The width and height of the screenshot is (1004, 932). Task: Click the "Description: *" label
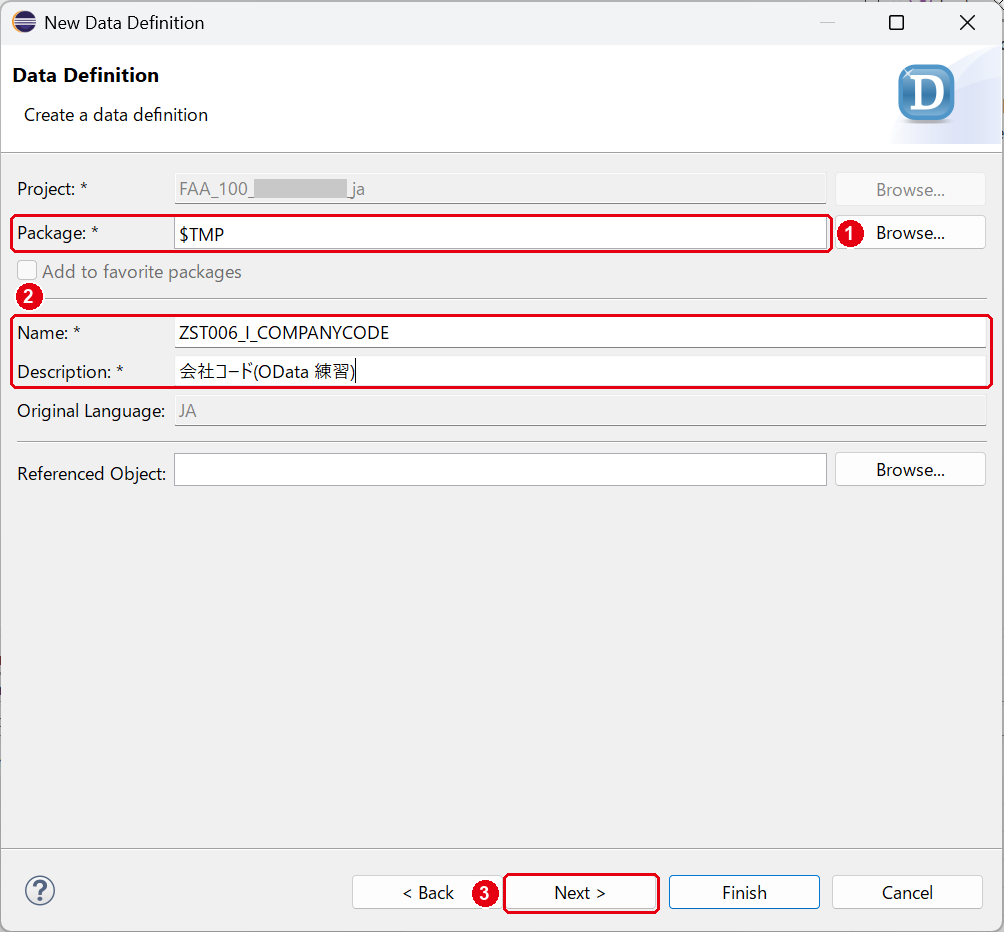pos(70,372)
